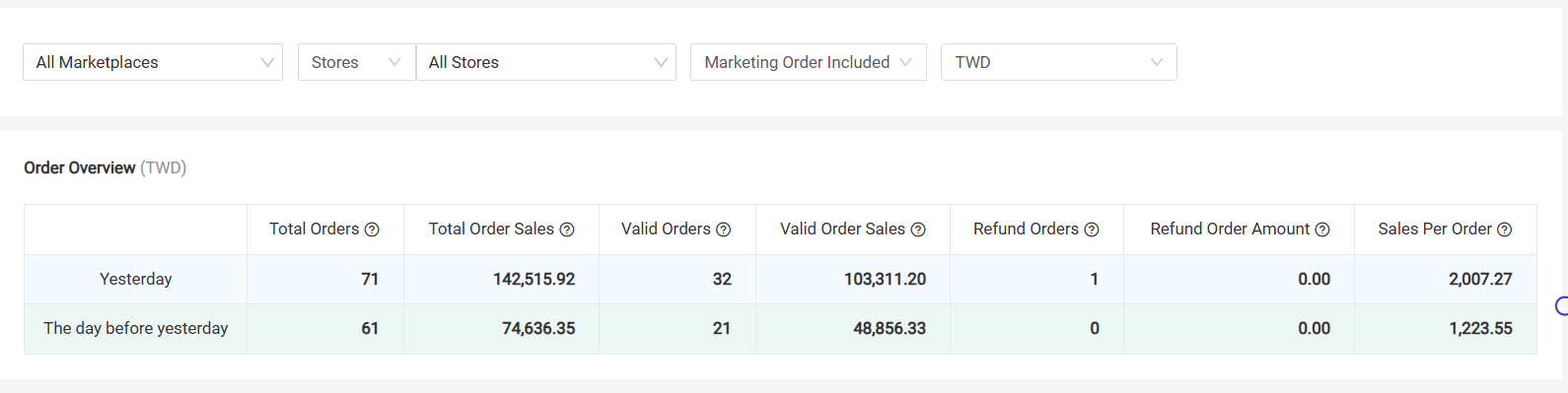This screenshot has width=1568, height=393.
Task: Open Marketing Order Included filter
Action: click(x=809, y=62)
